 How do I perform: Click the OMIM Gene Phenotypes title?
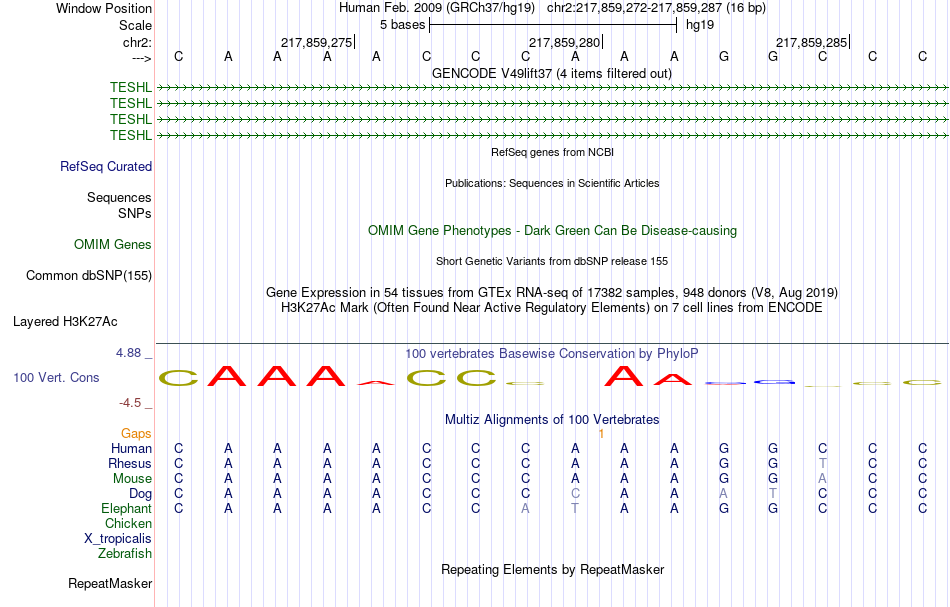tap(553, 230)
